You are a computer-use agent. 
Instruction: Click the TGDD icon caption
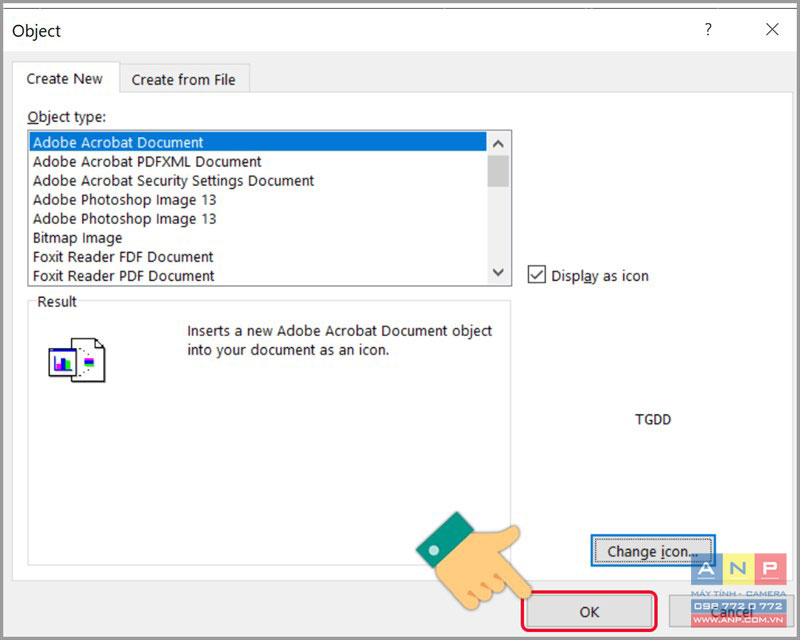(653, 420)
